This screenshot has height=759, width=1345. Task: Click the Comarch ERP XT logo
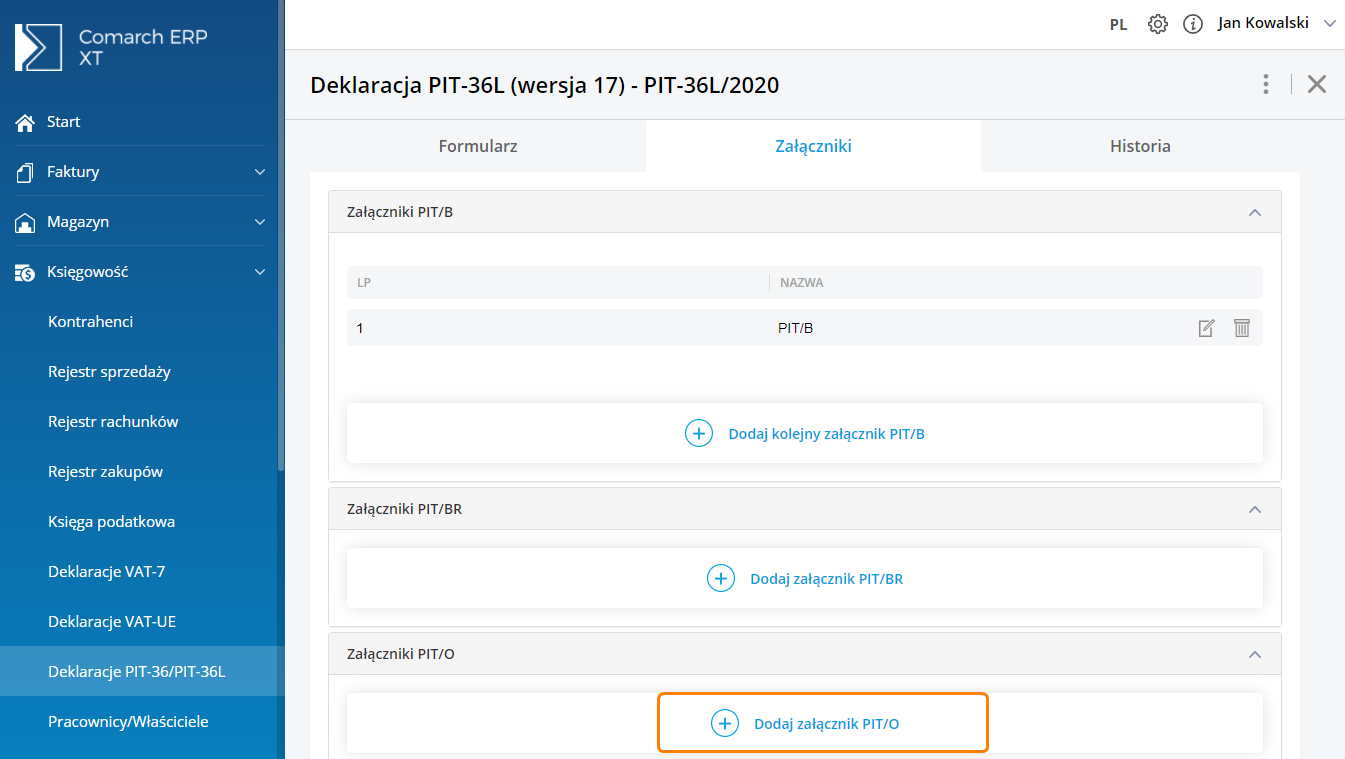coord(110,48)
